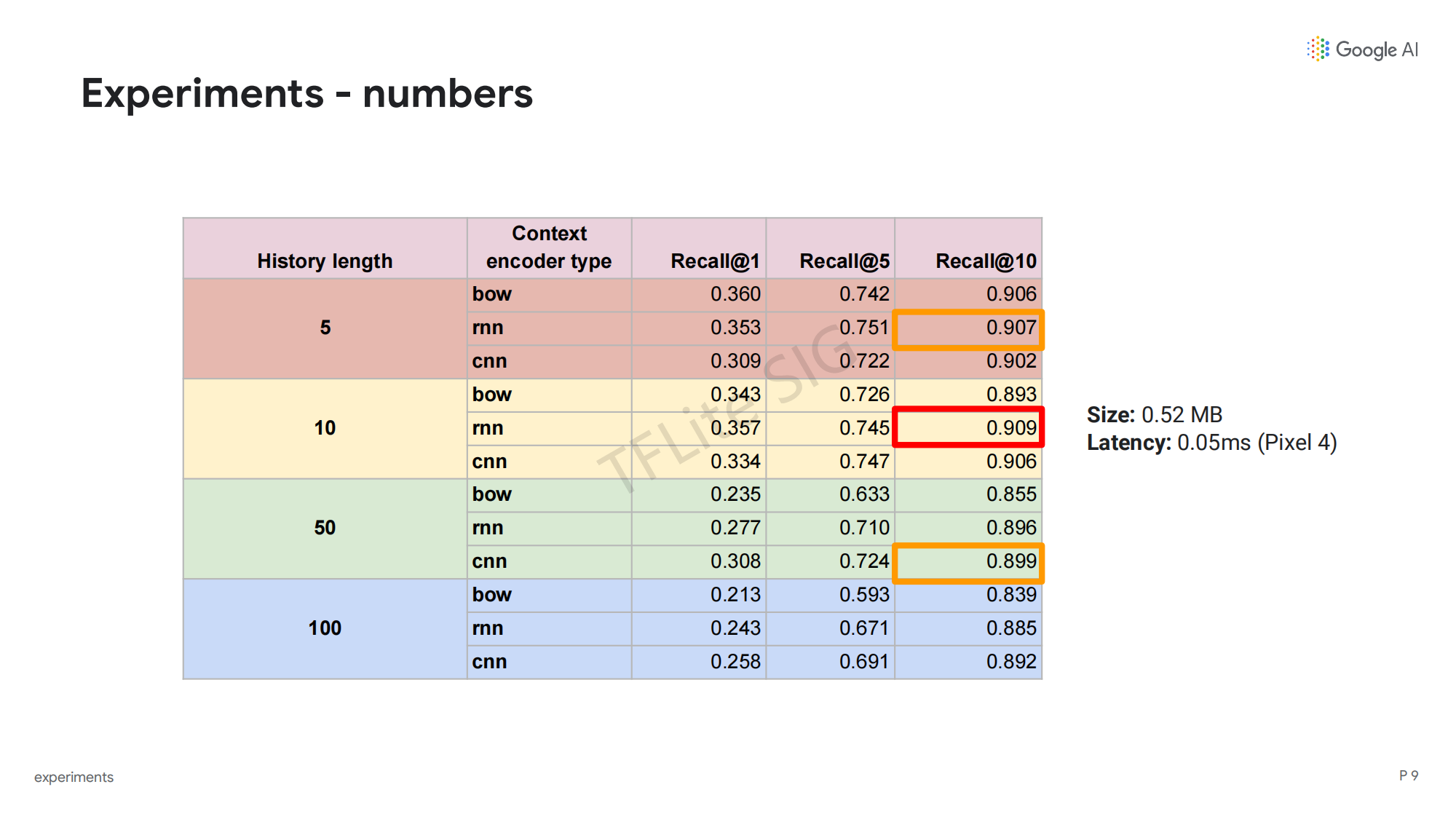Screen dimensions: 1456x819
Task: Click the 0.893 Recall@10 value
Action: (1011, 395)
